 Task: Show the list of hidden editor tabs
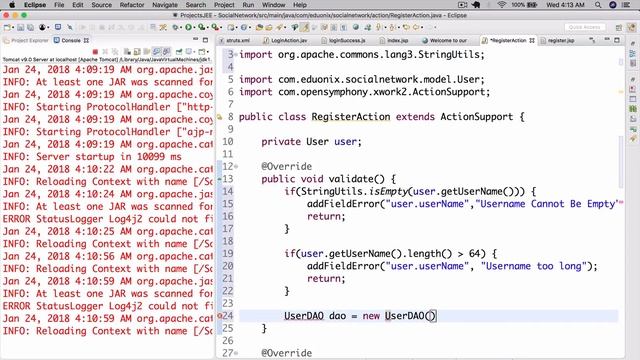pyautogui.click(x=592, y=40)
